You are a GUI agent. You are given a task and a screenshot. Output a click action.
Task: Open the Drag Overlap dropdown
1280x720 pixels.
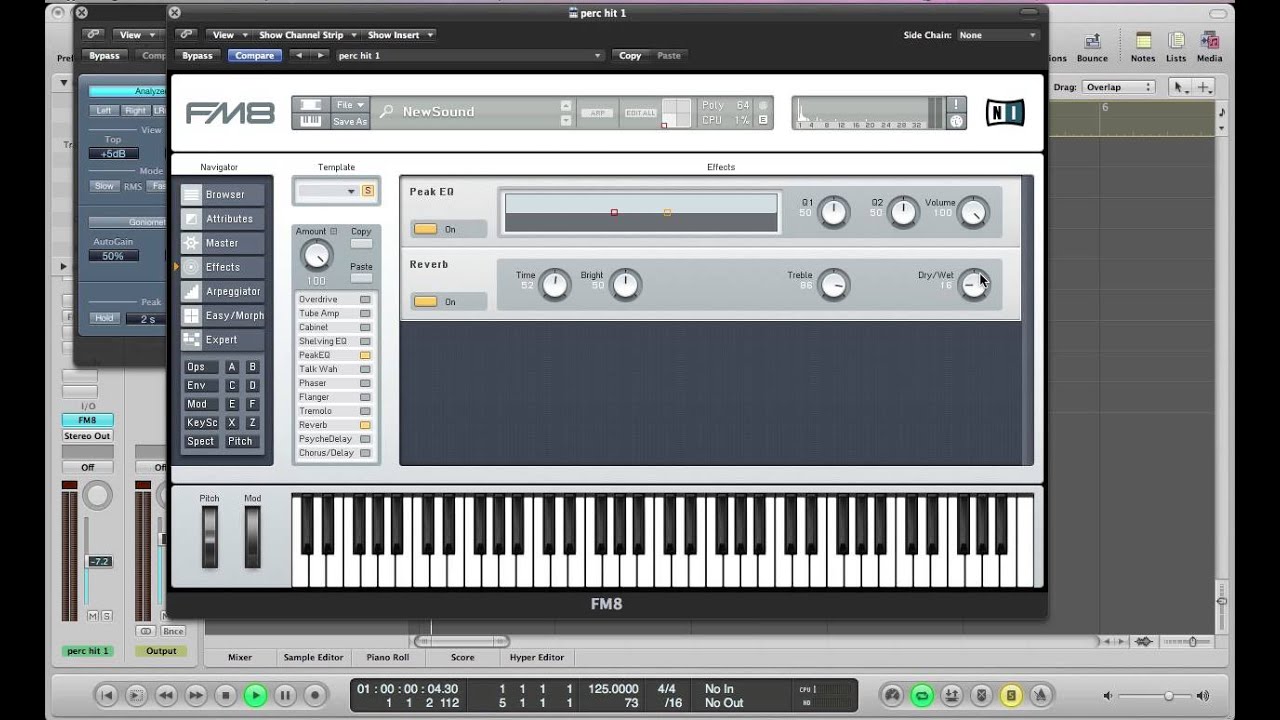(x=1118, y=87)
